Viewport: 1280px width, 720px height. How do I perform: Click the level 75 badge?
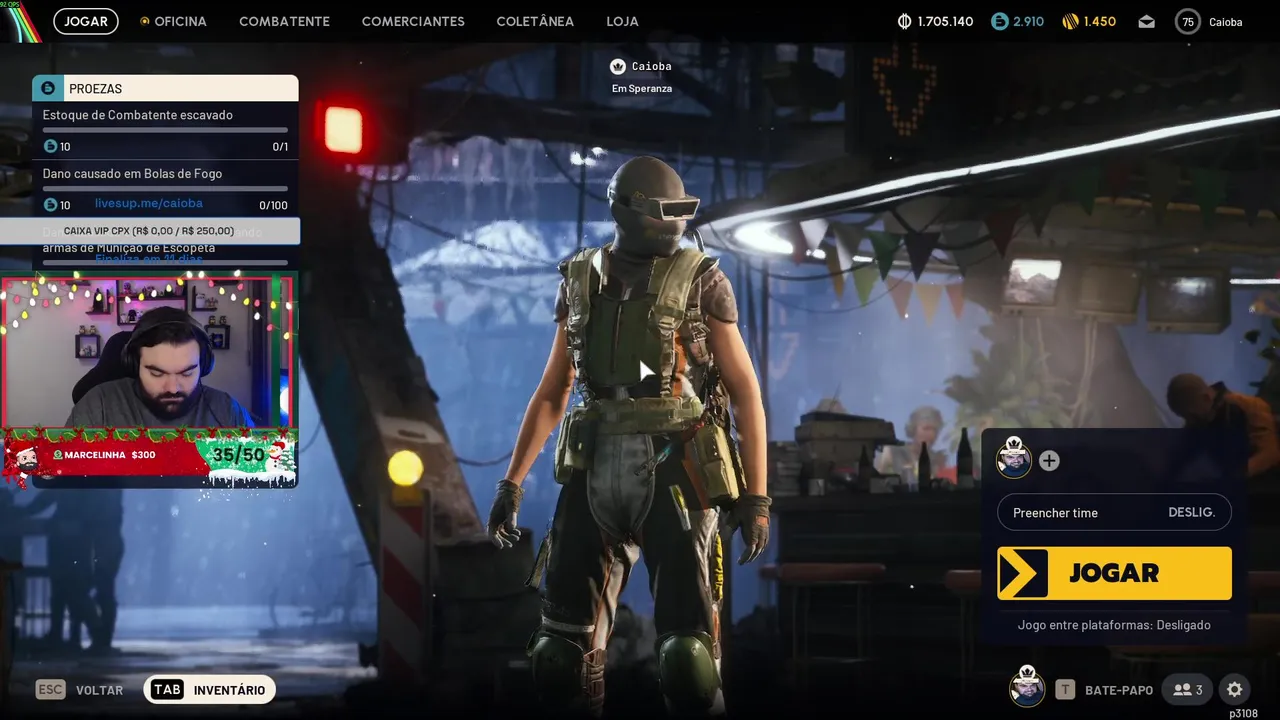click(1188, 21)
